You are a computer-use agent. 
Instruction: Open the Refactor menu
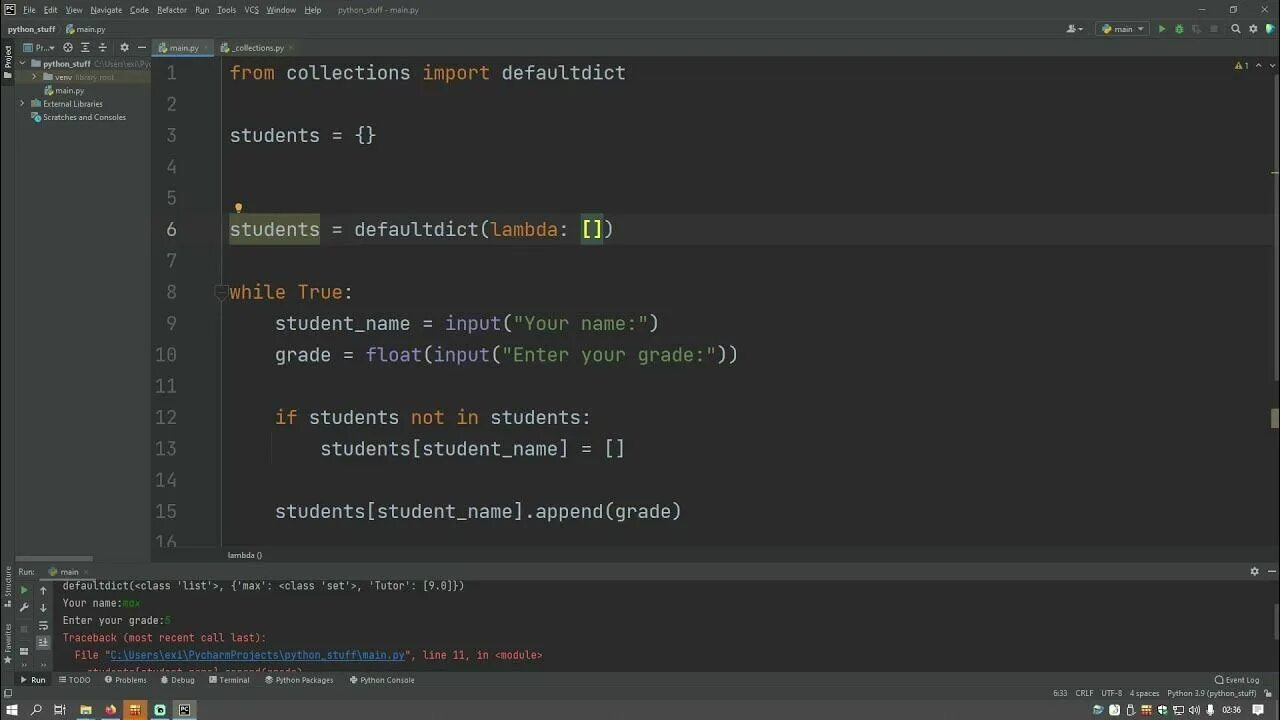pos(172,10)
